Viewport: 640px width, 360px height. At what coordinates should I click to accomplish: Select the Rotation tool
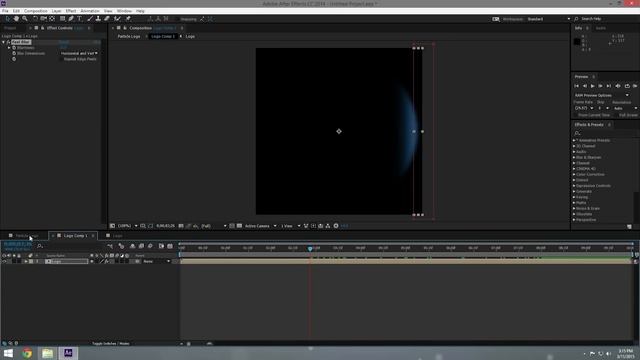(x=35, y=19)
